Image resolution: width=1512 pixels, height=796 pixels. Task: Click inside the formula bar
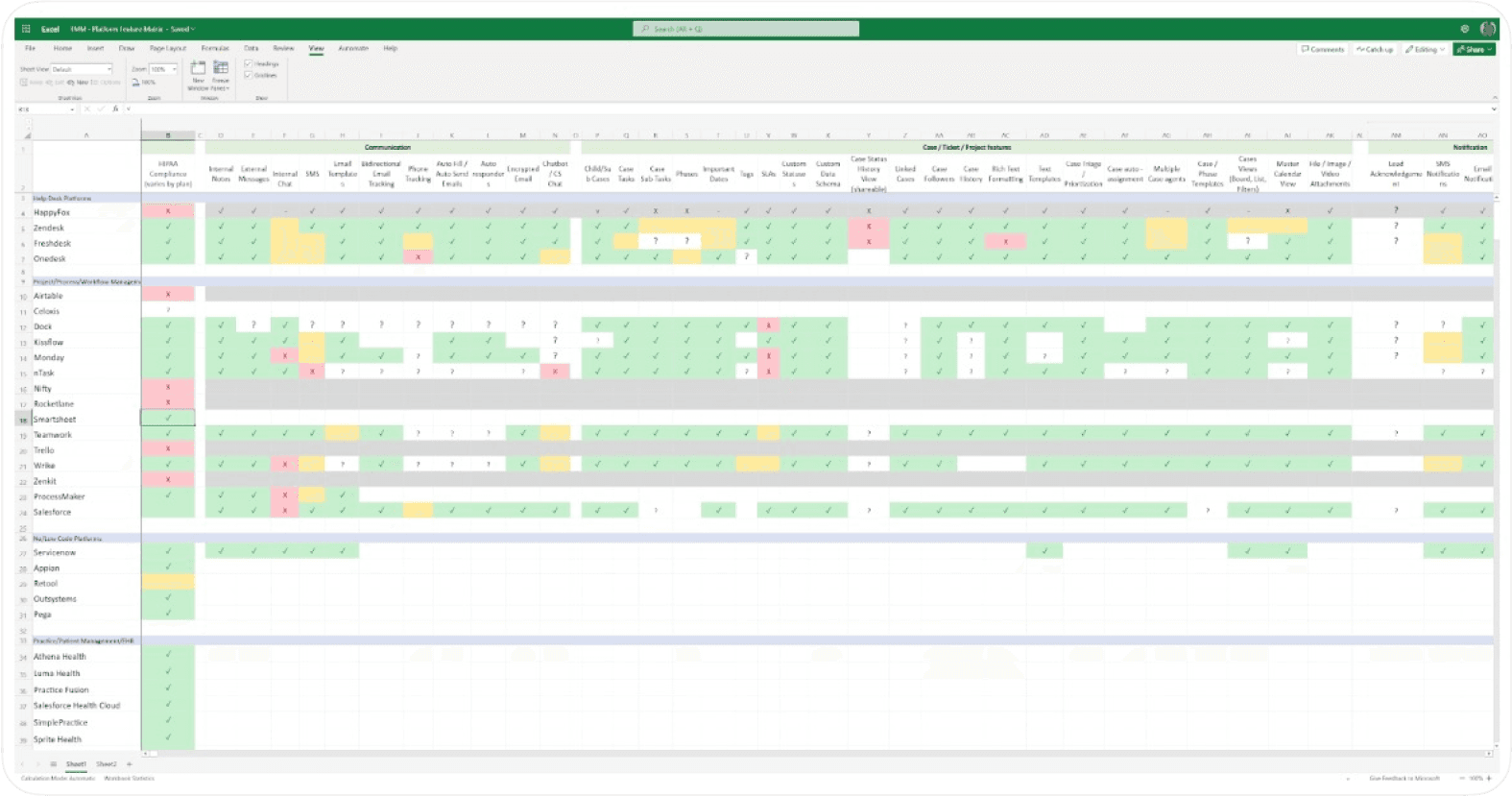tap(806, 109)
